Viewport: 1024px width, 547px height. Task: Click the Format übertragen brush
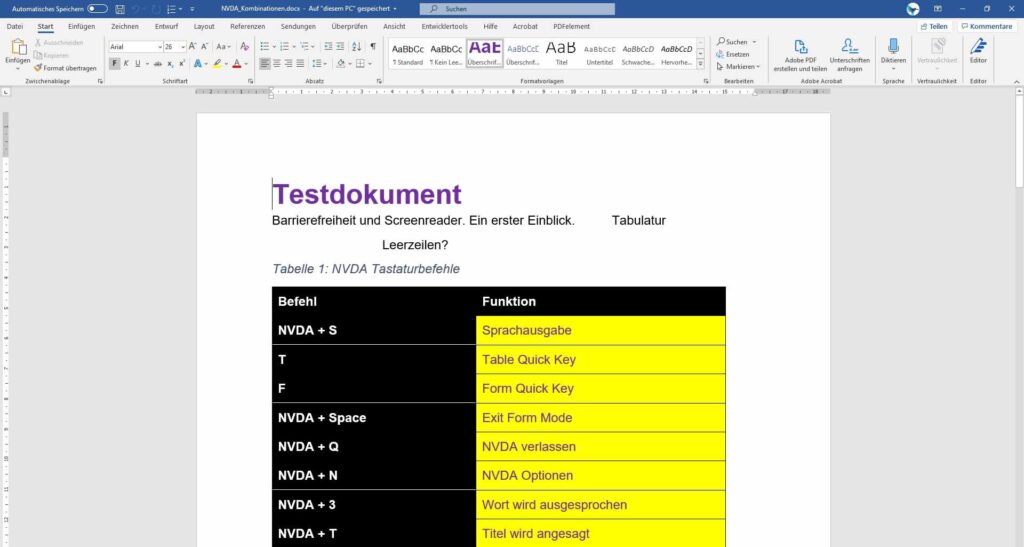click(65, 68)
